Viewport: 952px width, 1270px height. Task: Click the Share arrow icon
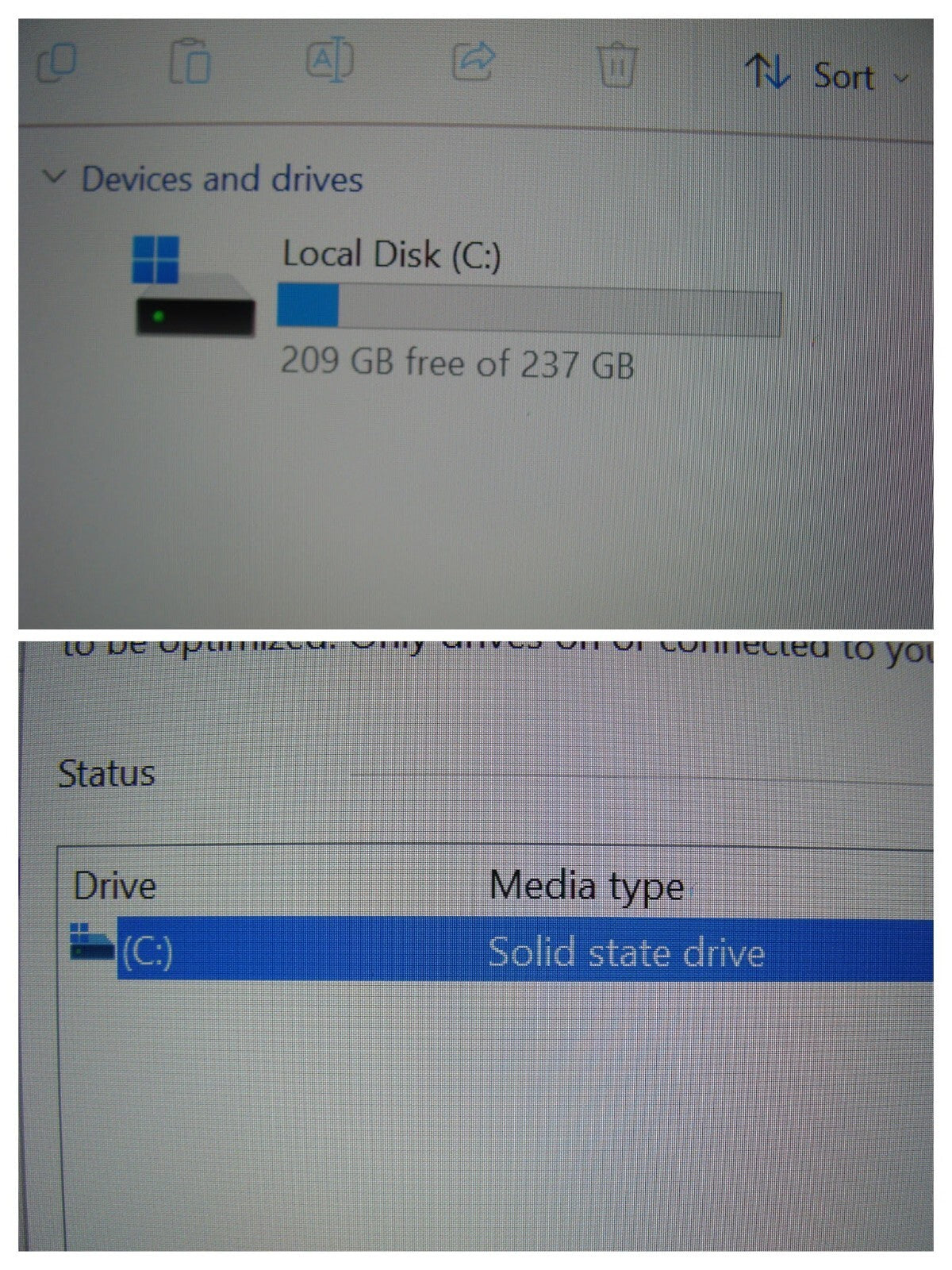coord(474,61)
